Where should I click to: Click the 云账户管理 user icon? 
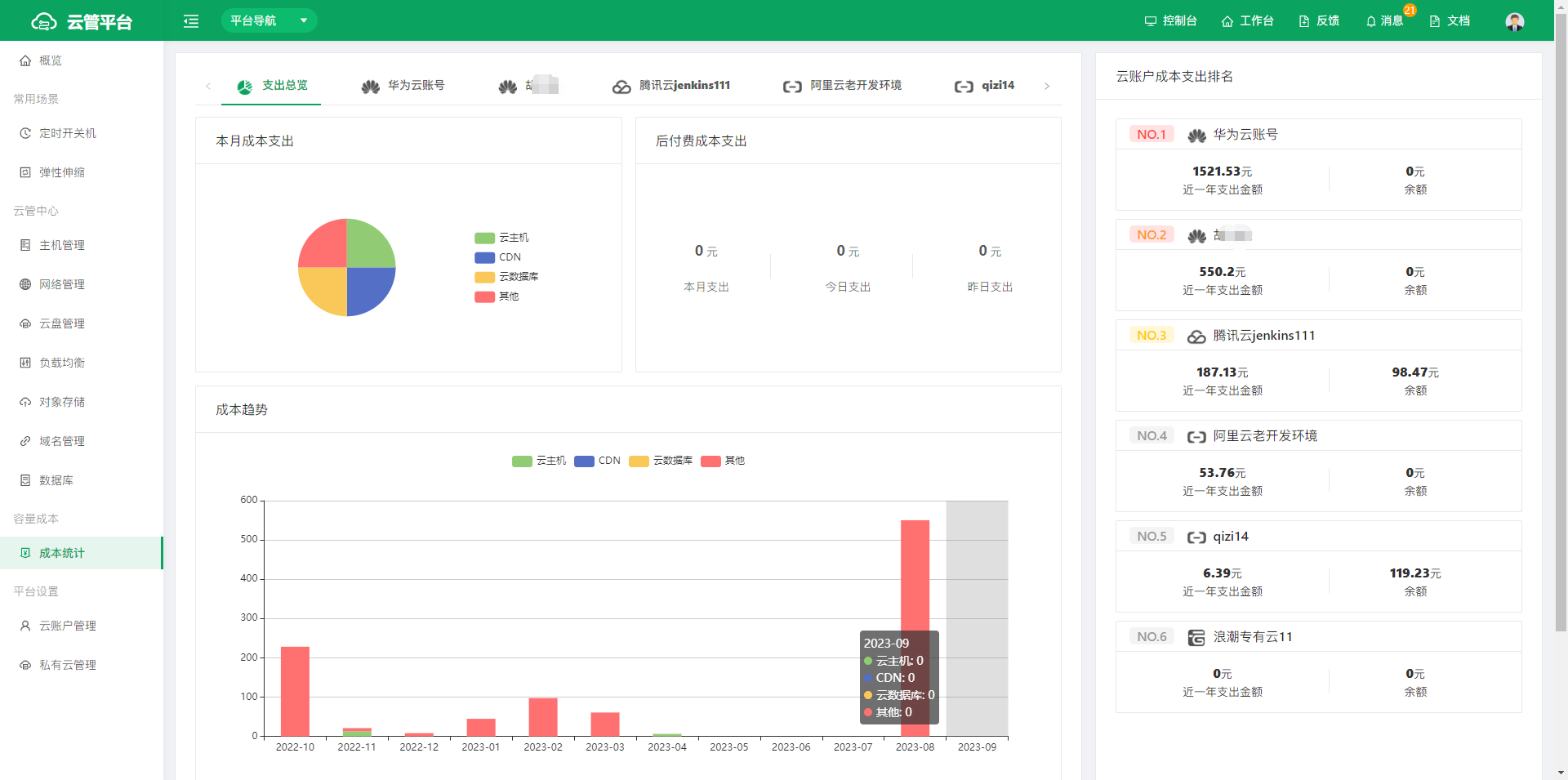[25, 626]
